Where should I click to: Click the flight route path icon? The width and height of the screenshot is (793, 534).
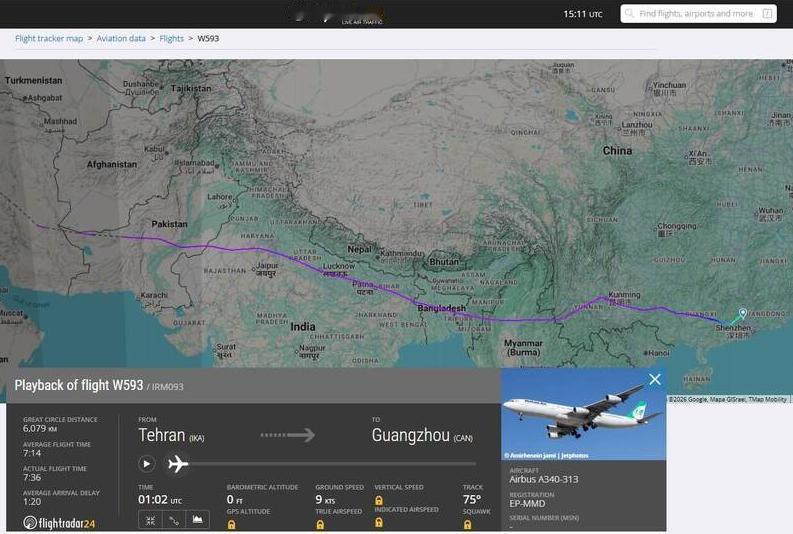click(x=174, y=520)
